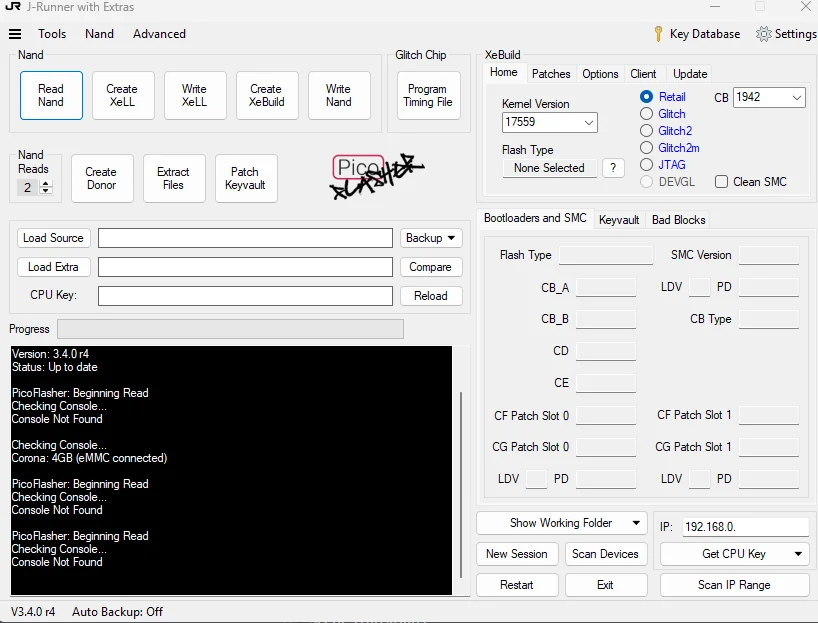The image size is (818, 623).
Task: Switch to the XeBuild Patches tab
Action: [x=551, y=74]
